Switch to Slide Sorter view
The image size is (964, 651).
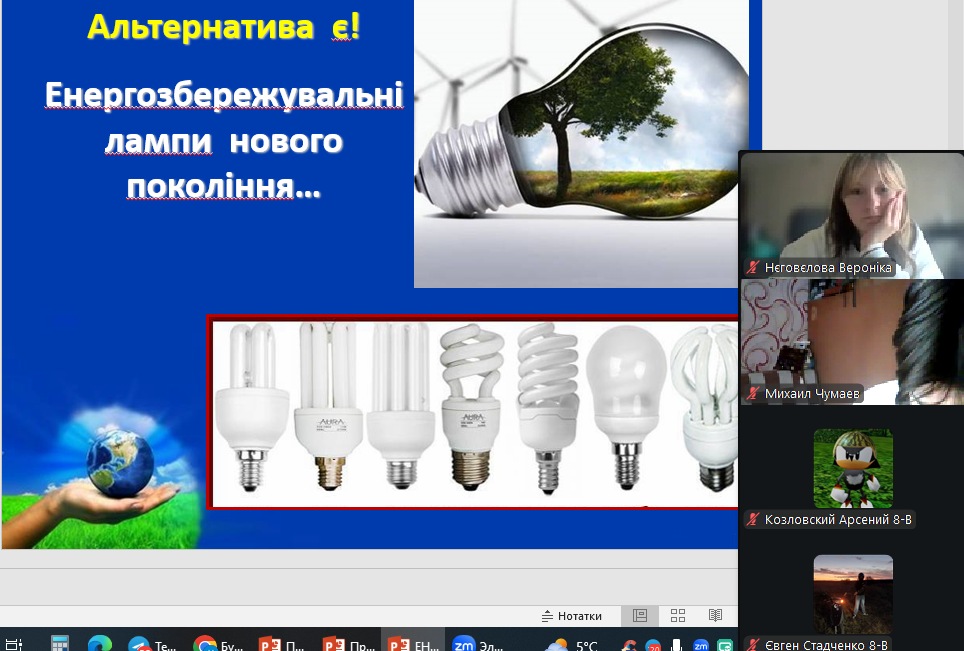(x=677, y=616)
